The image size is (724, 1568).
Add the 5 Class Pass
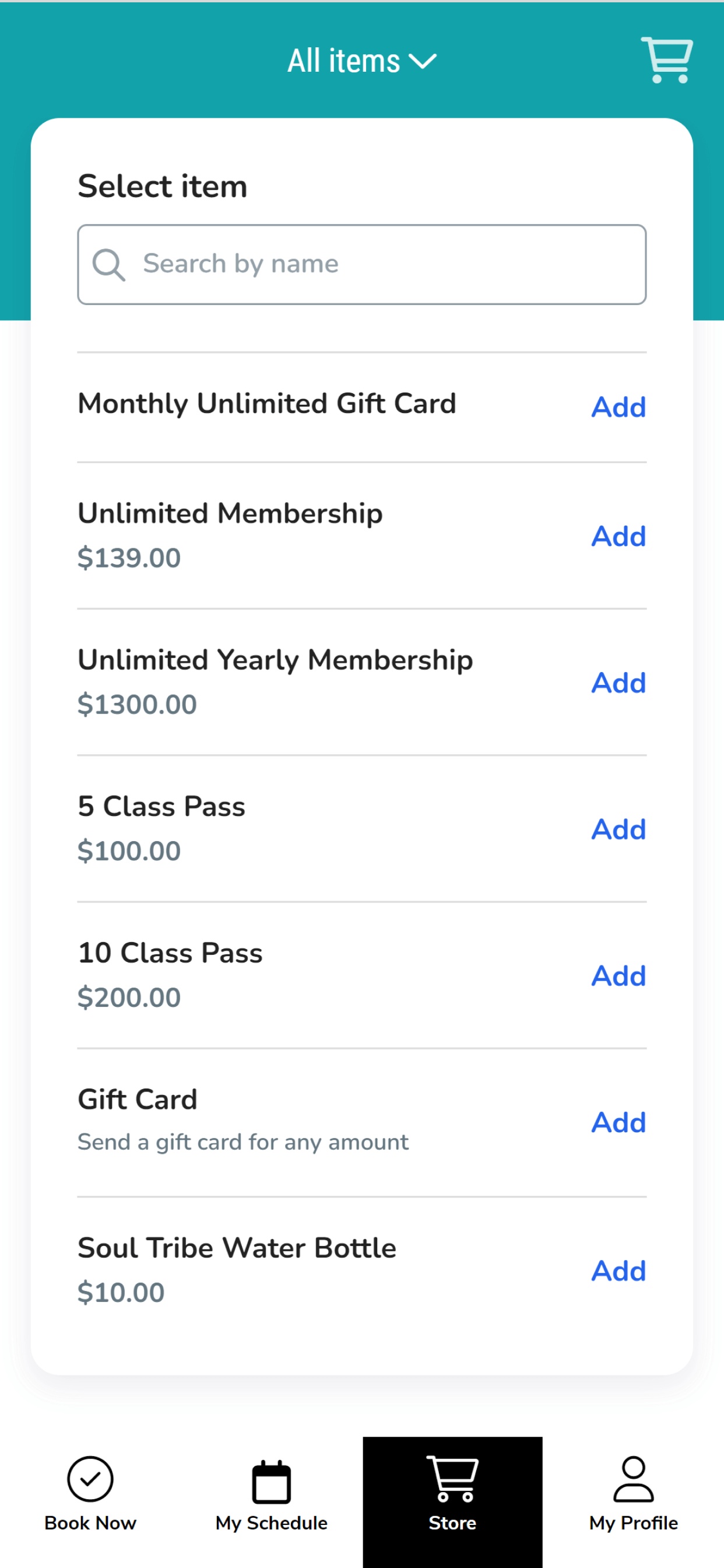[x=618, y=829]
